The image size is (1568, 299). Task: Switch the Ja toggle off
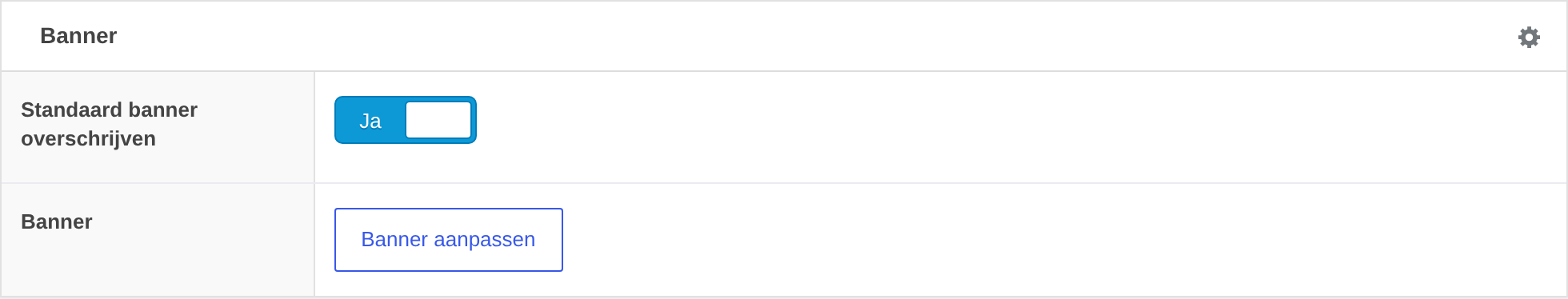(406, 120)
